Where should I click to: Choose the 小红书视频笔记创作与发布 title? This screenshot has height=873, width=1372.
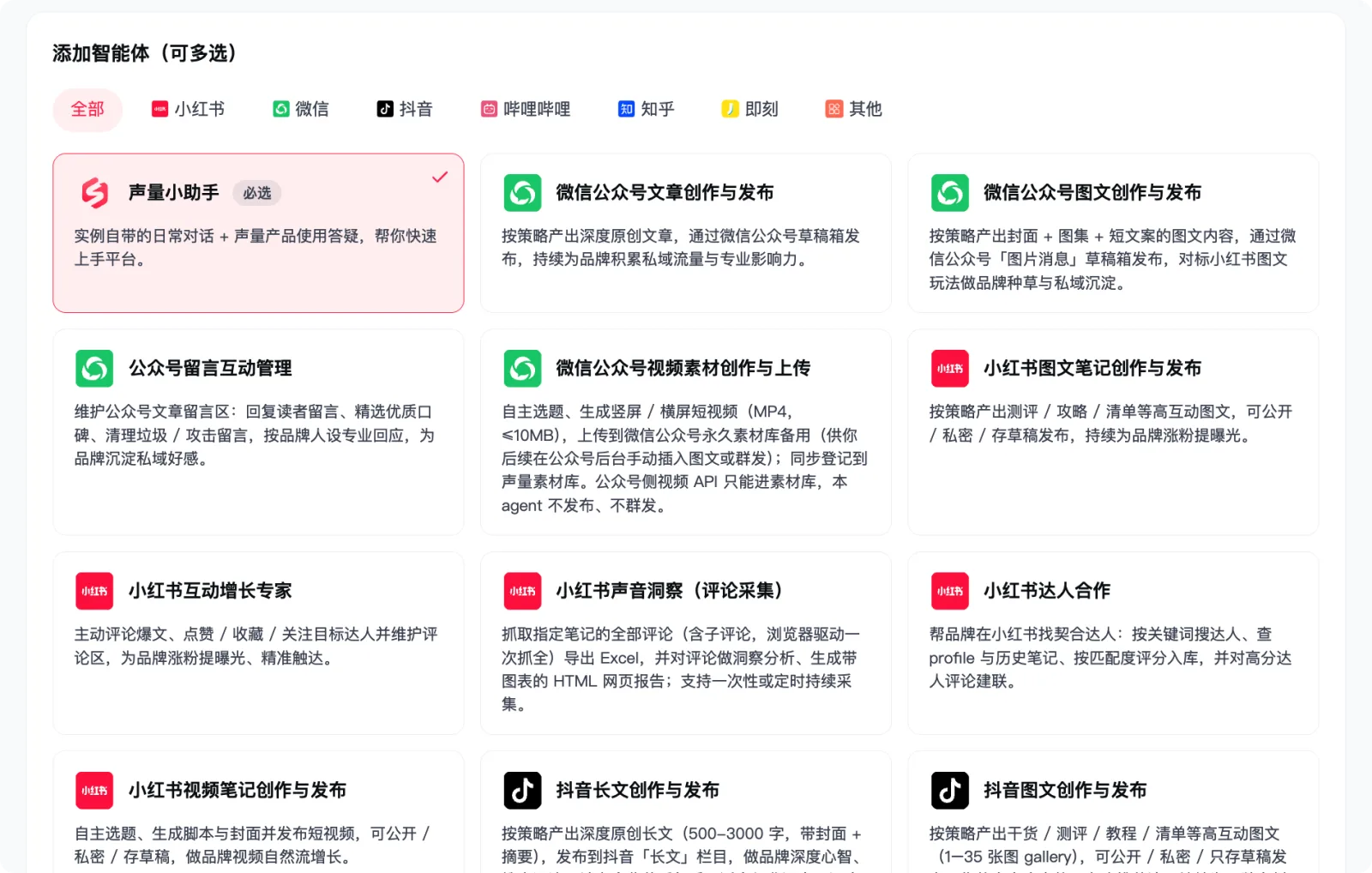pyautogui.click(x=238, y=791)
